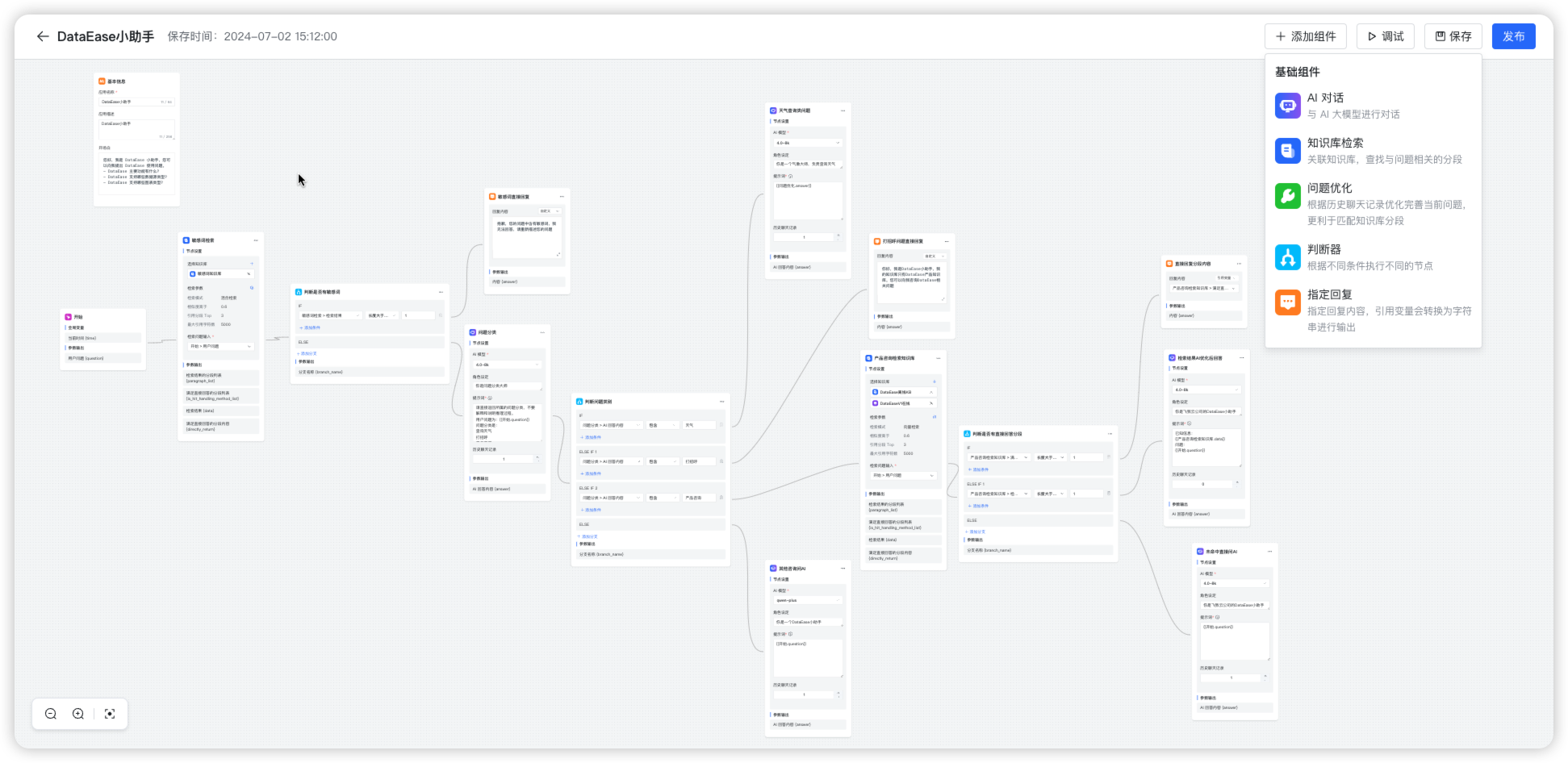Click the 调试 button
The width and height of the screenshot is (1568, 763).
(1385, 36)
